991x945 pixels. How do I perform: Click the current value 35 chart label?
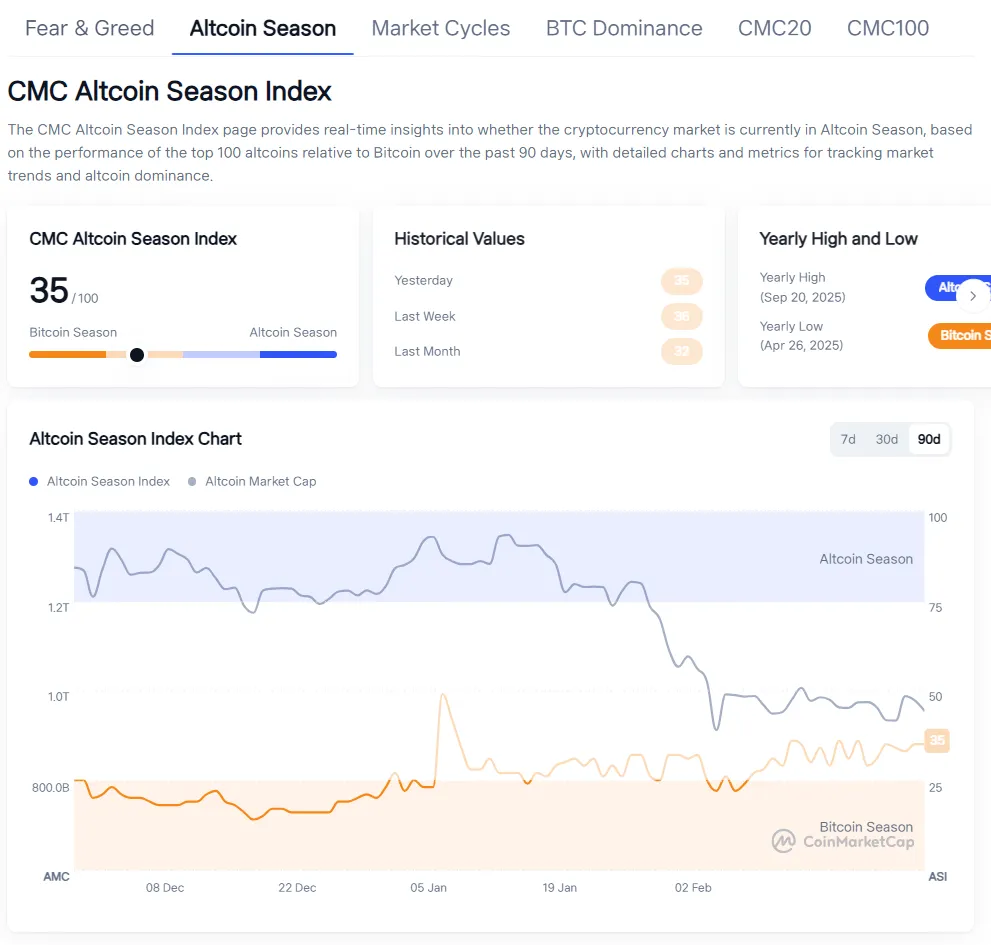(x=937, y=741)
